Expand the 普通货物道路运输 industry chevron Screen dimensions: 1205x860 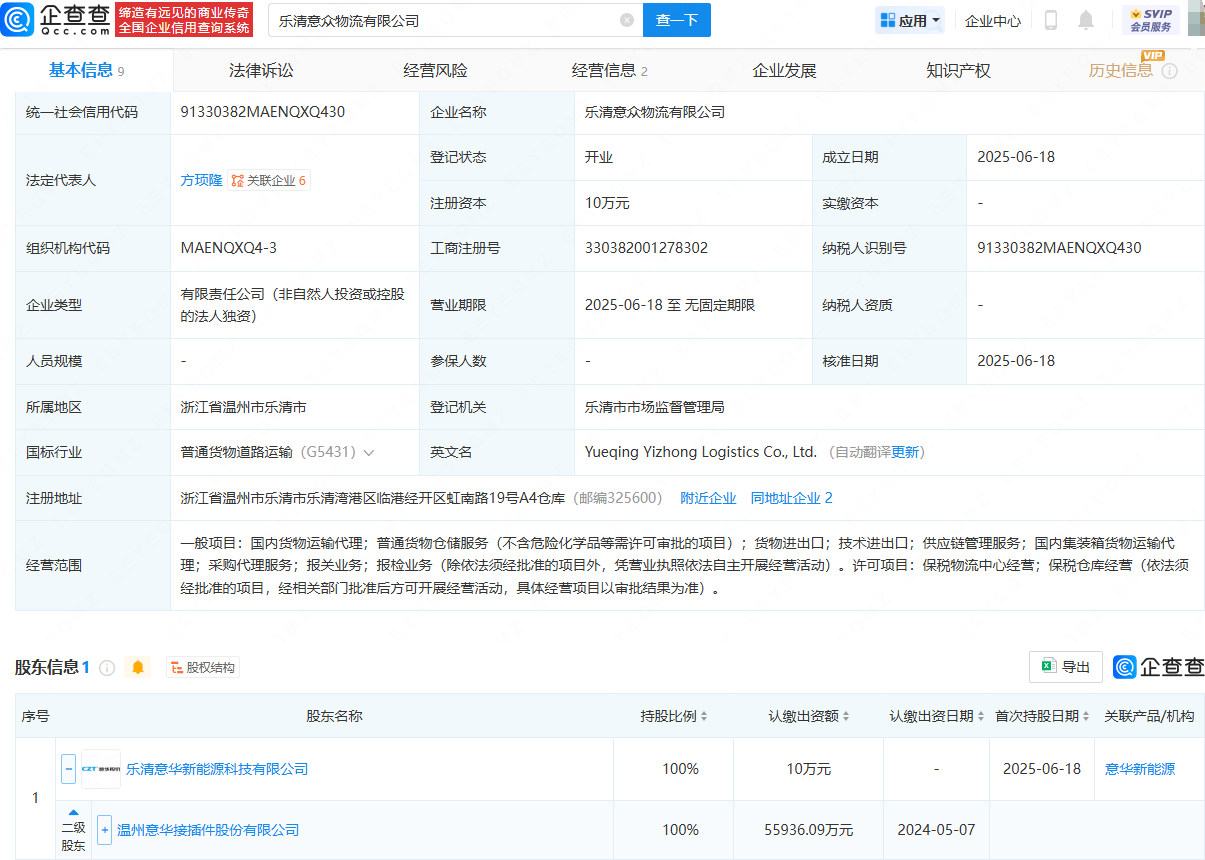pos(369,453)
